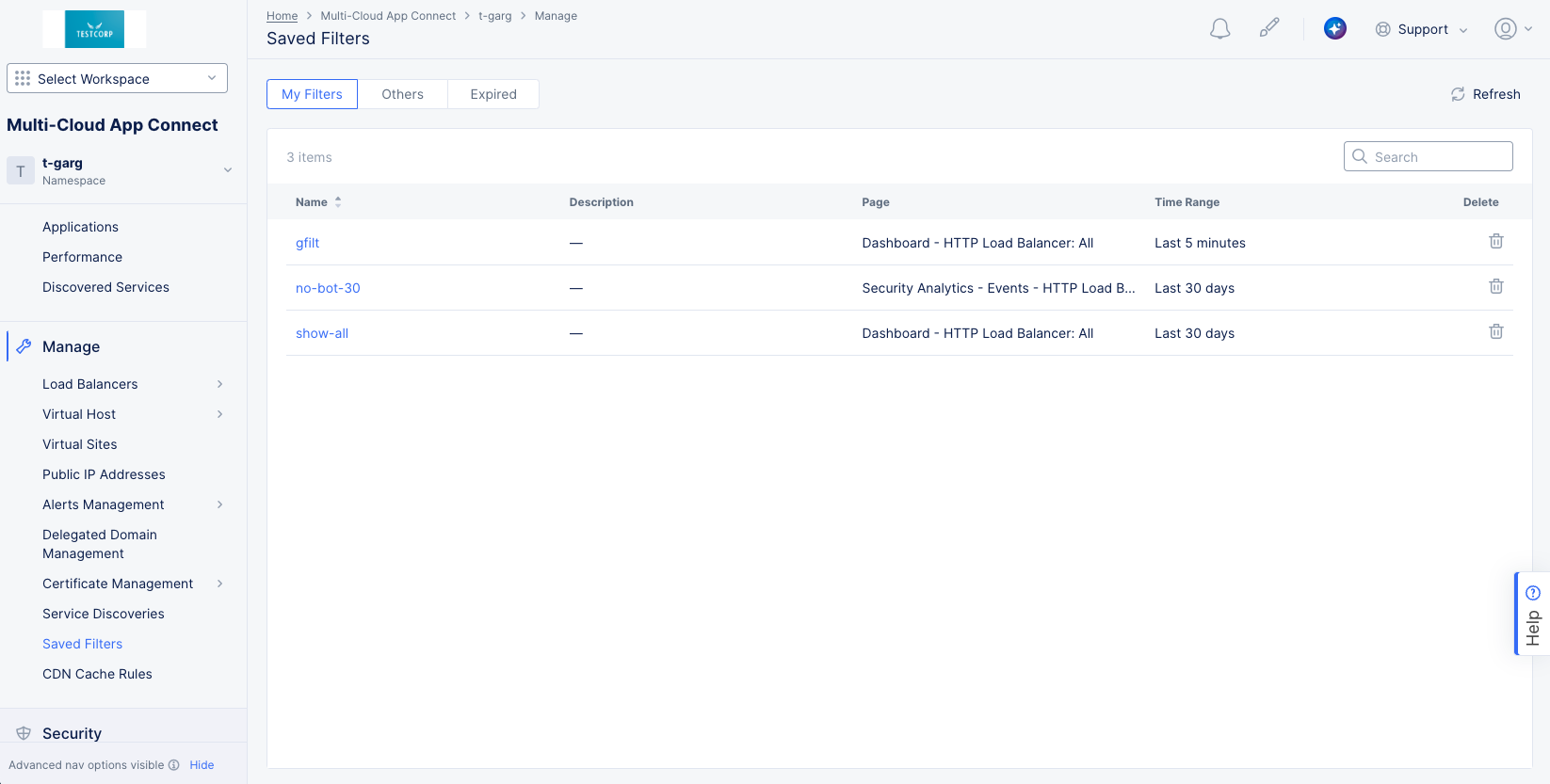
Task: Click the Time Range column header
Action: pos(1187,202)
